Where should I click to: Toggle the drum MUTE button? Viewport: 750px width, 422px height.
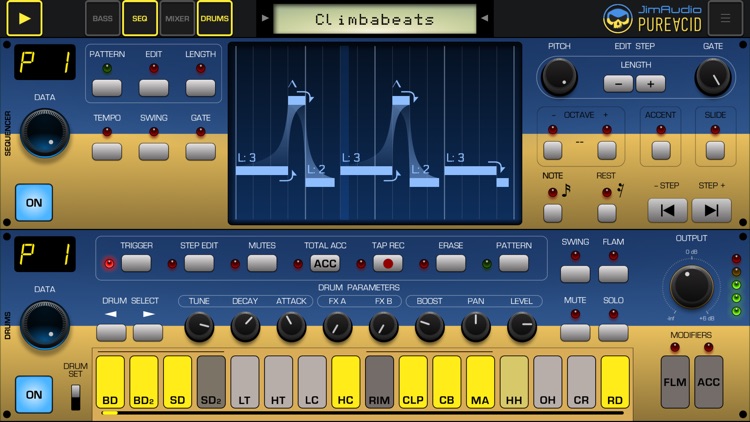575,332
